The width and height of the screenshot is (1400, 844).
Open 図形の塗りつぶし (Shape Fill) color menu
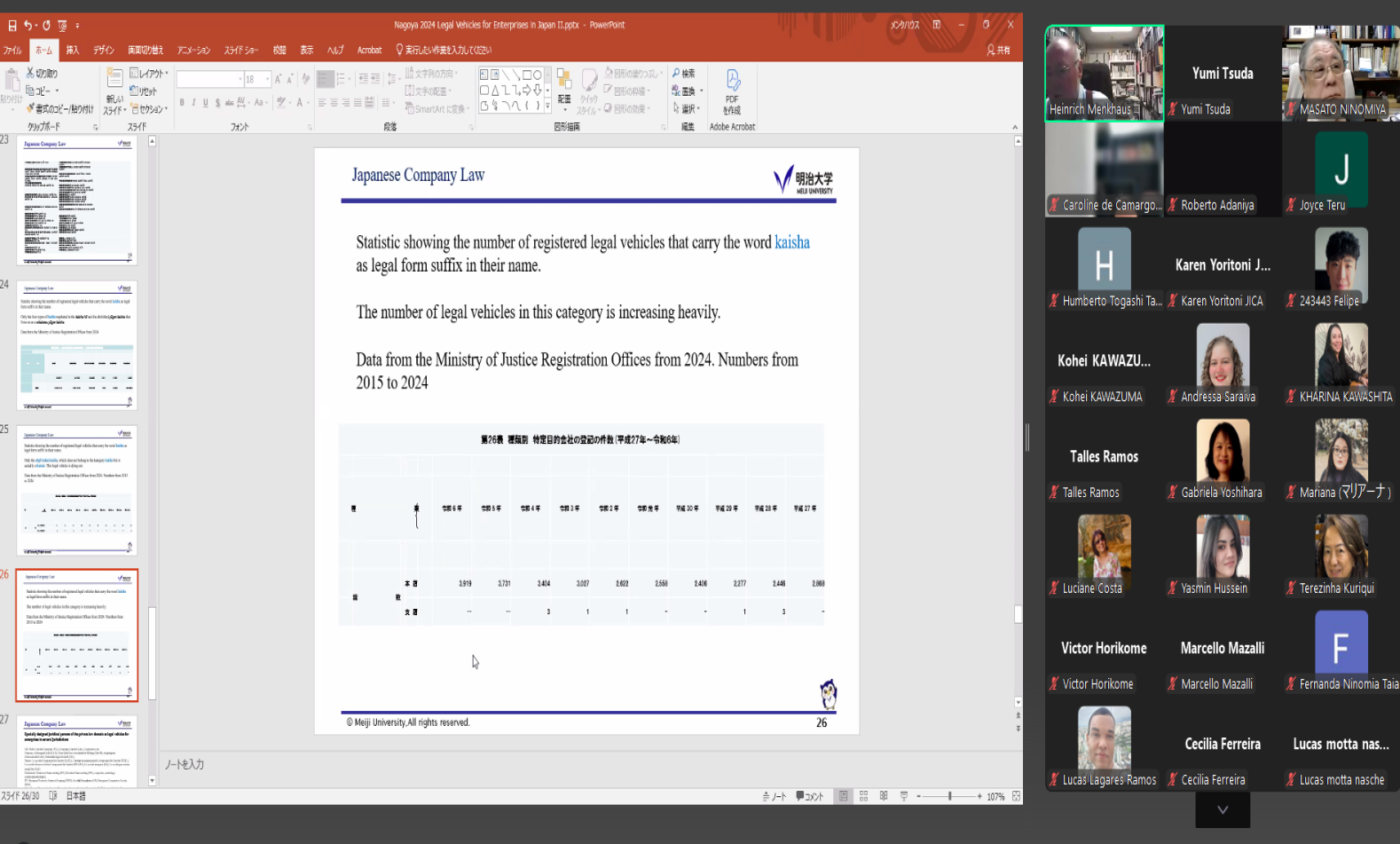pos(634,74)
